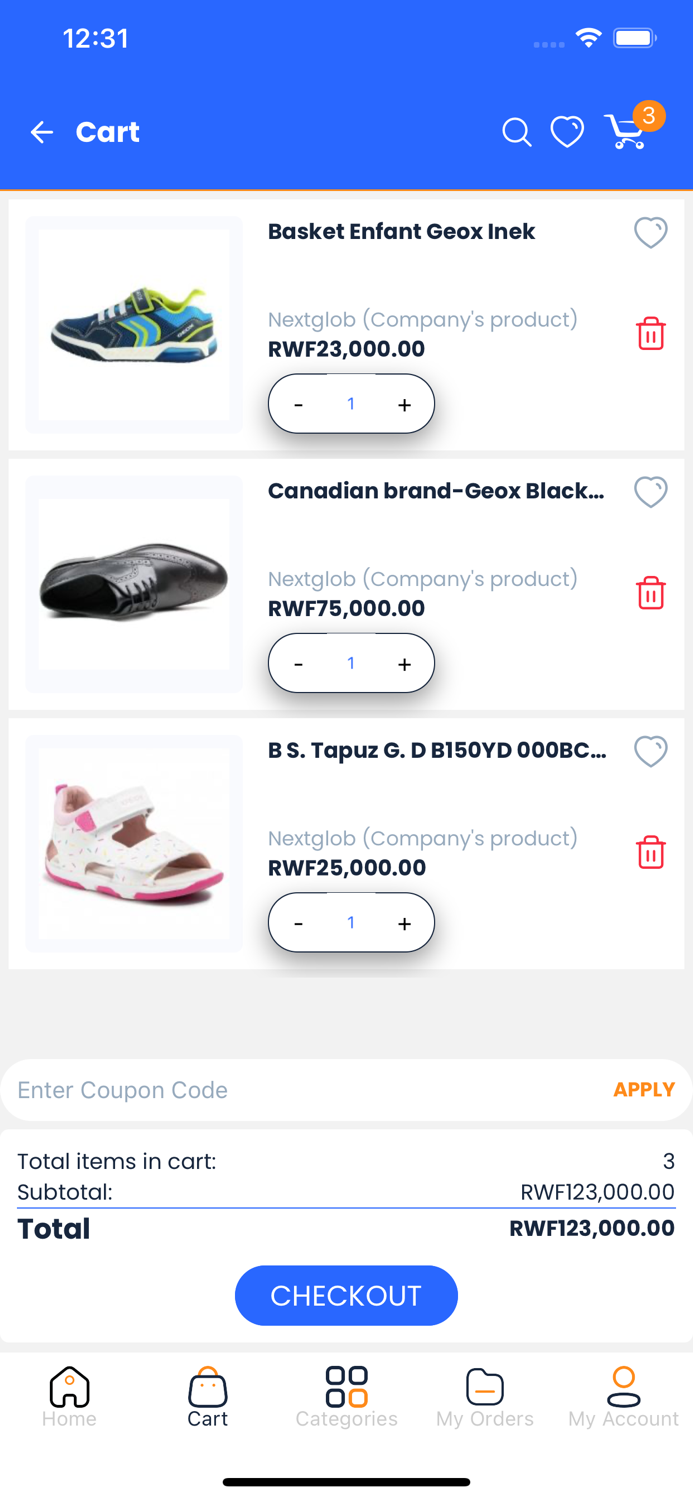The image size is (693, 1500).
Task: Increase quantity of the B S. Tapuz sandal
Action: [x=404, y=922]
